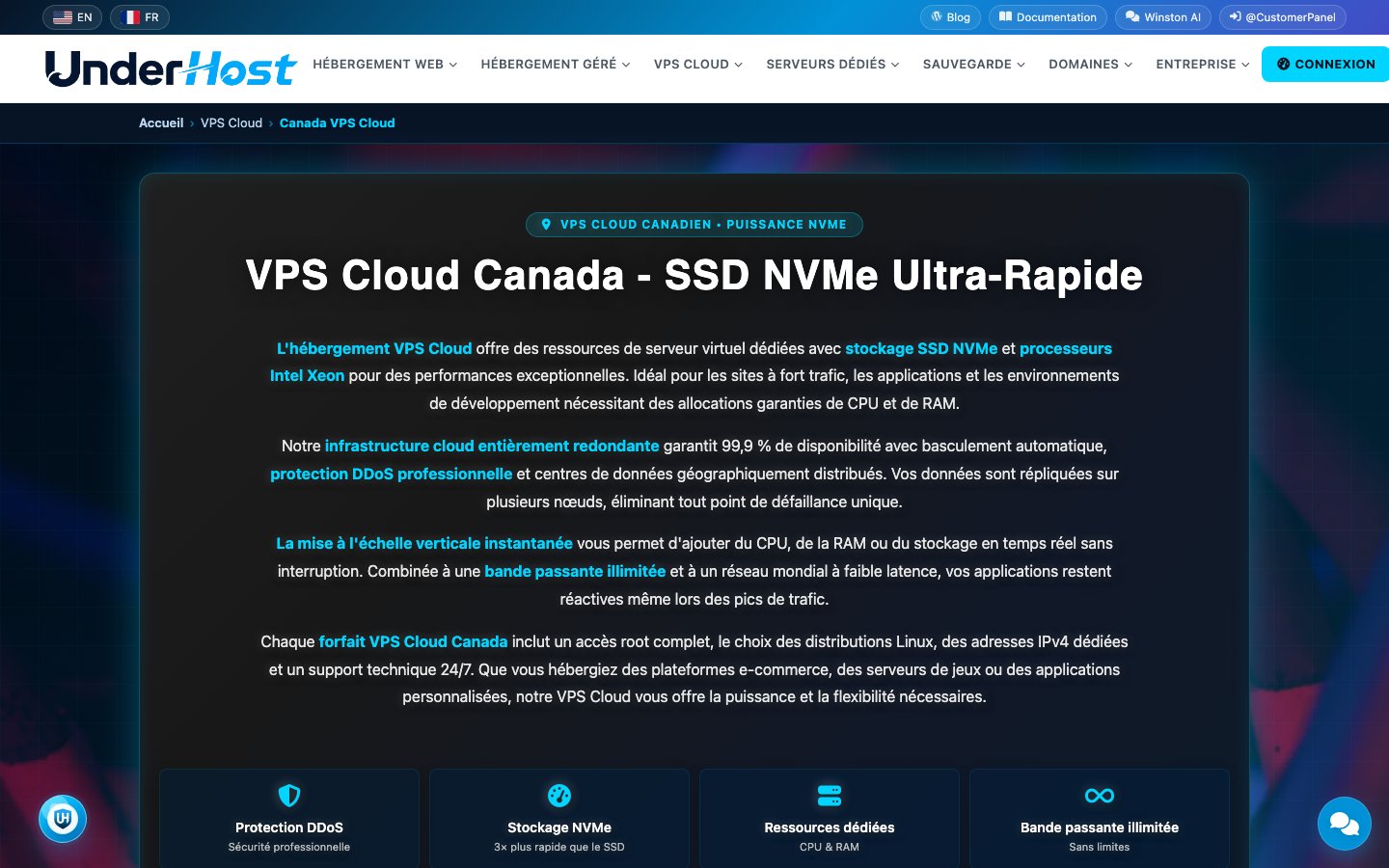
Task: Open the Sauvegarde dropdown menu
Action: tap(974, 65)
